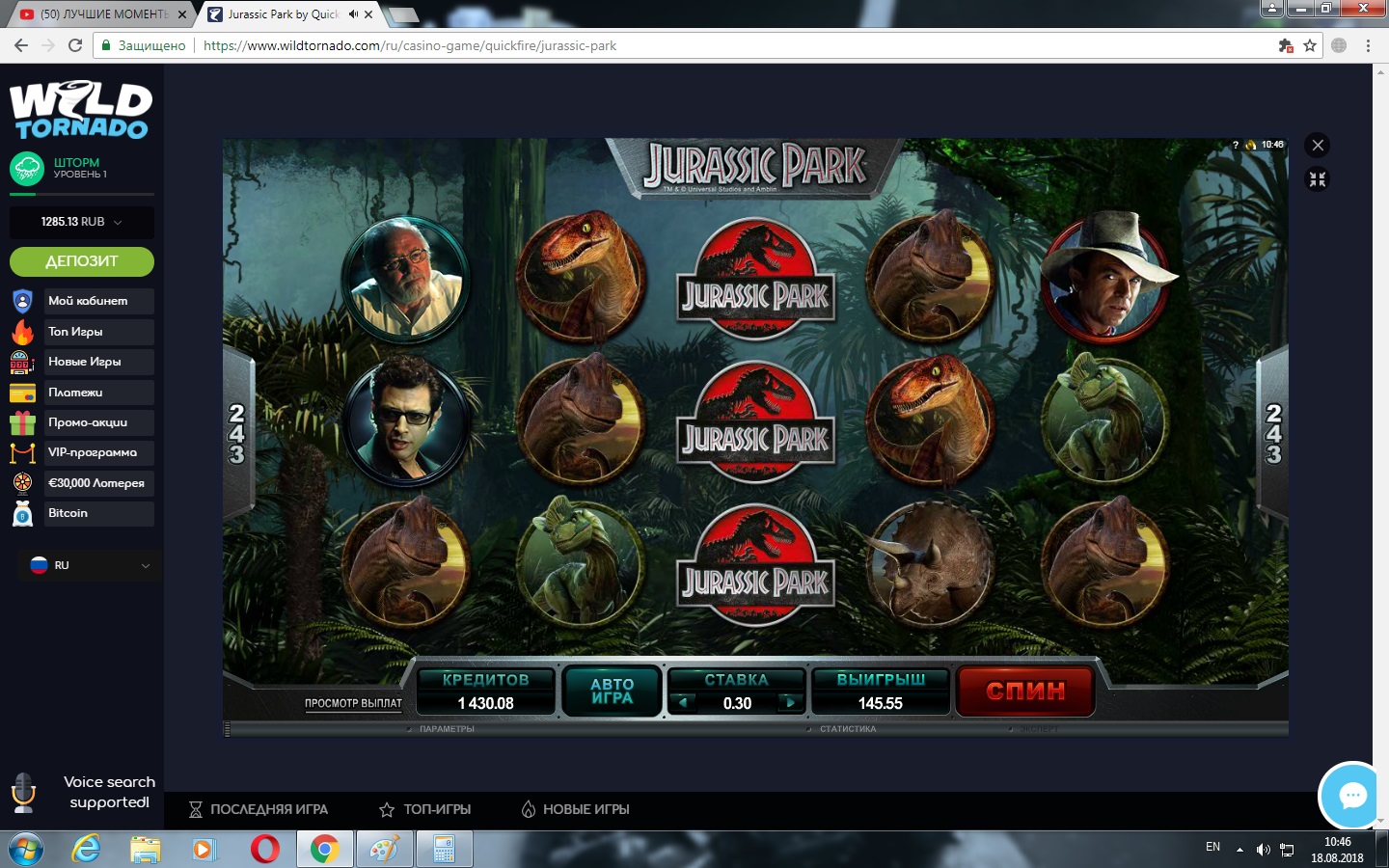Click the white-bearded man symbol

coord(406,278)
